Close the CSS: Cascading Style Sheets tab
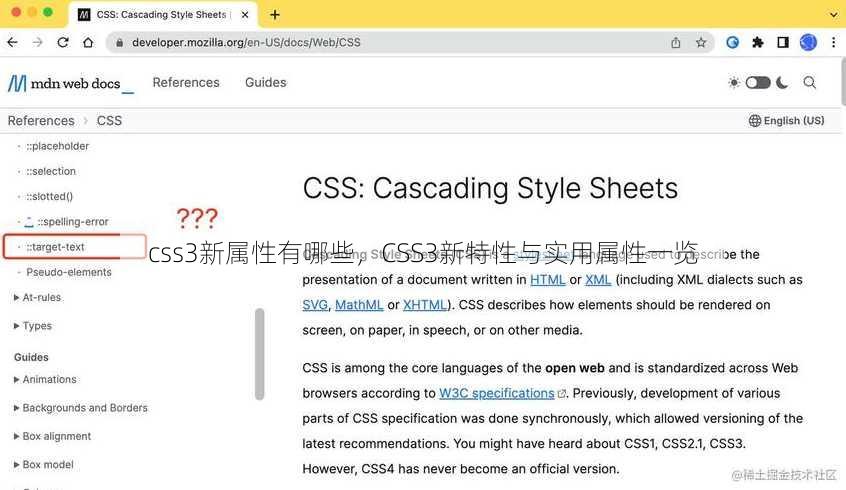The image size is (846, 490). (245, 15)
